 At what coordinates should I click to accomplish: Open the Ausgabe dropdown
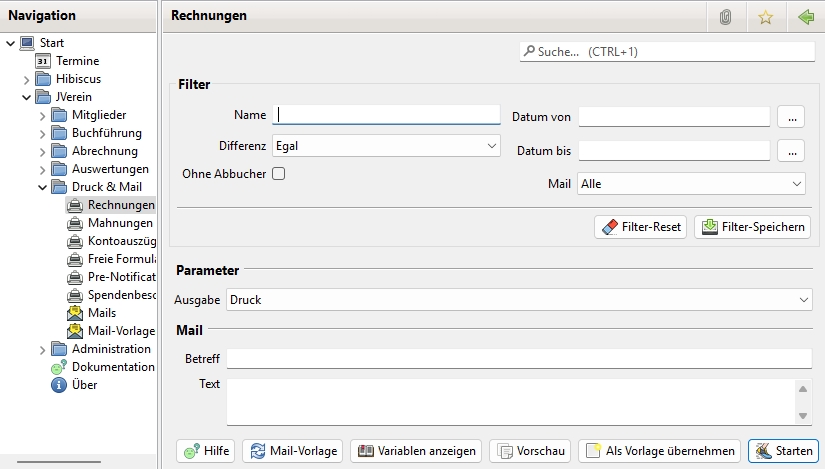pos(518,299)
